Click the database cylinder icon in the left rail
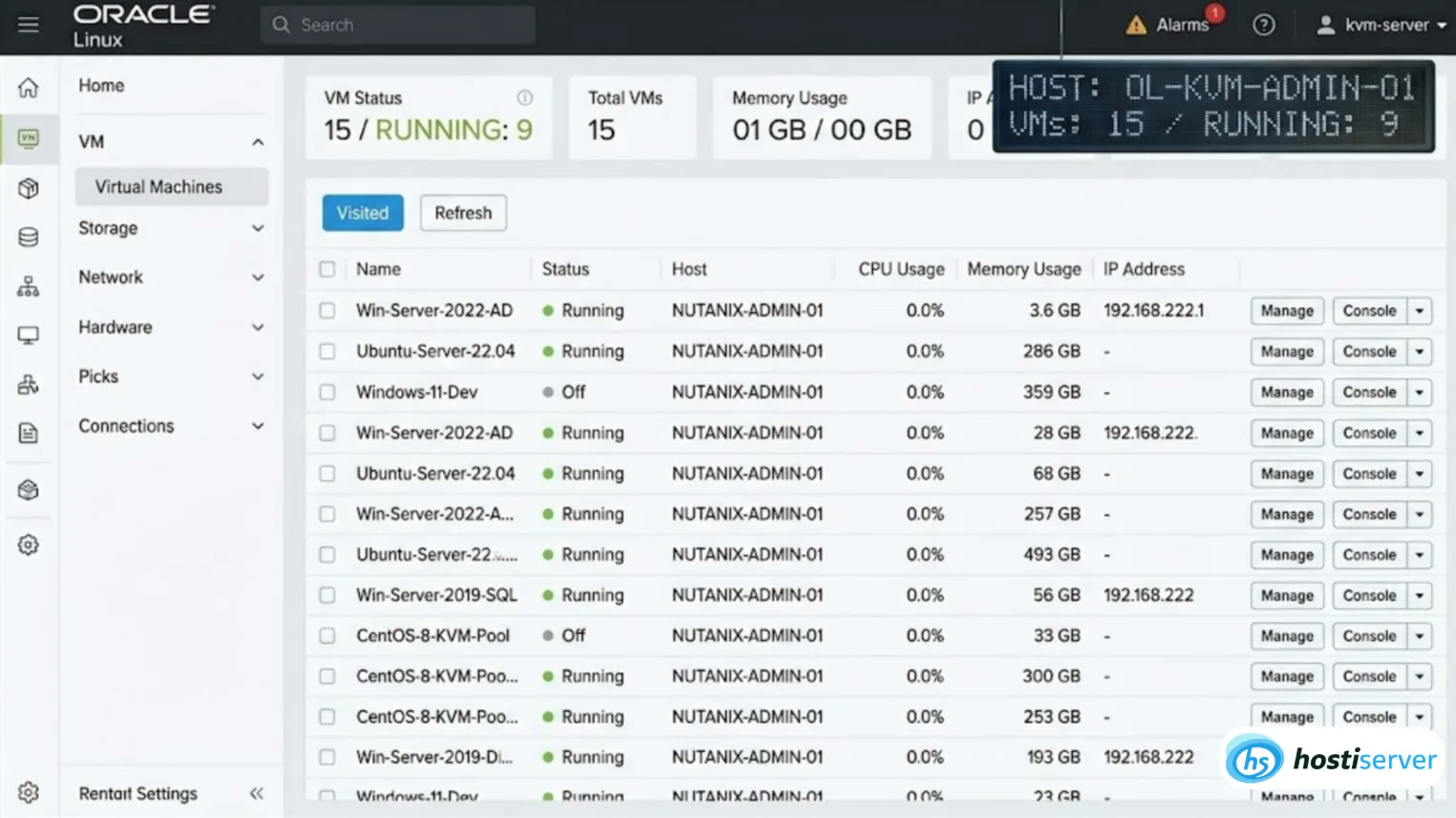Viewport: 1456px width, 818px height. pos(29,237)
